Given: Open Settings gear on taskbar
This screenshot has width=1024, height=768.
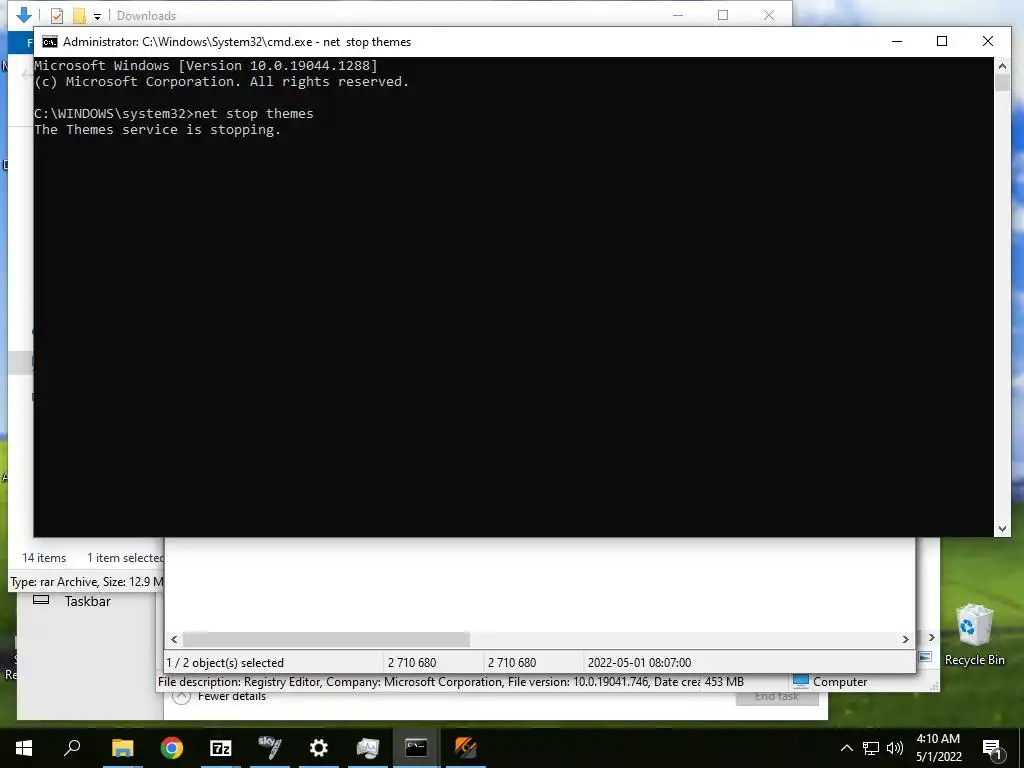Looking at the screenshot, I should 319,747.
